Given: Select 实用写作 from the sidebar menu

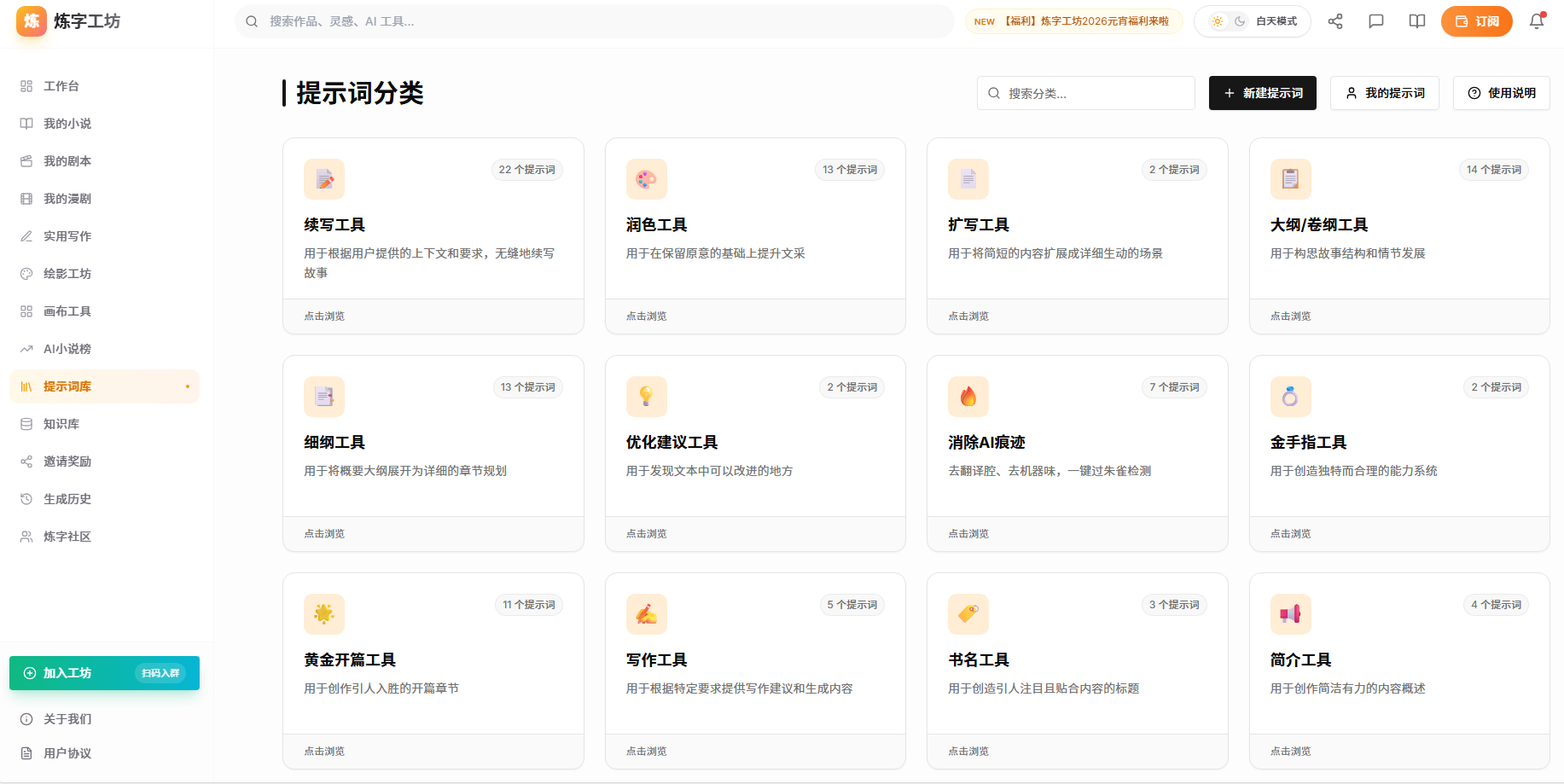Looking at the screenshot, I should (x=66, y=235).
